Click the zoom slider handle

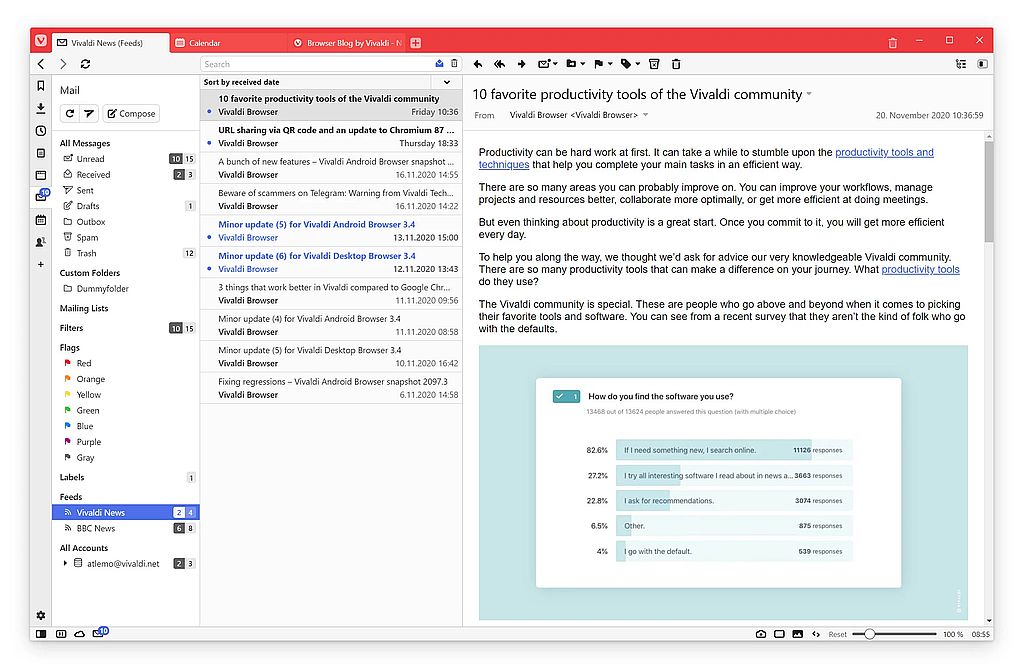point(869,634)
